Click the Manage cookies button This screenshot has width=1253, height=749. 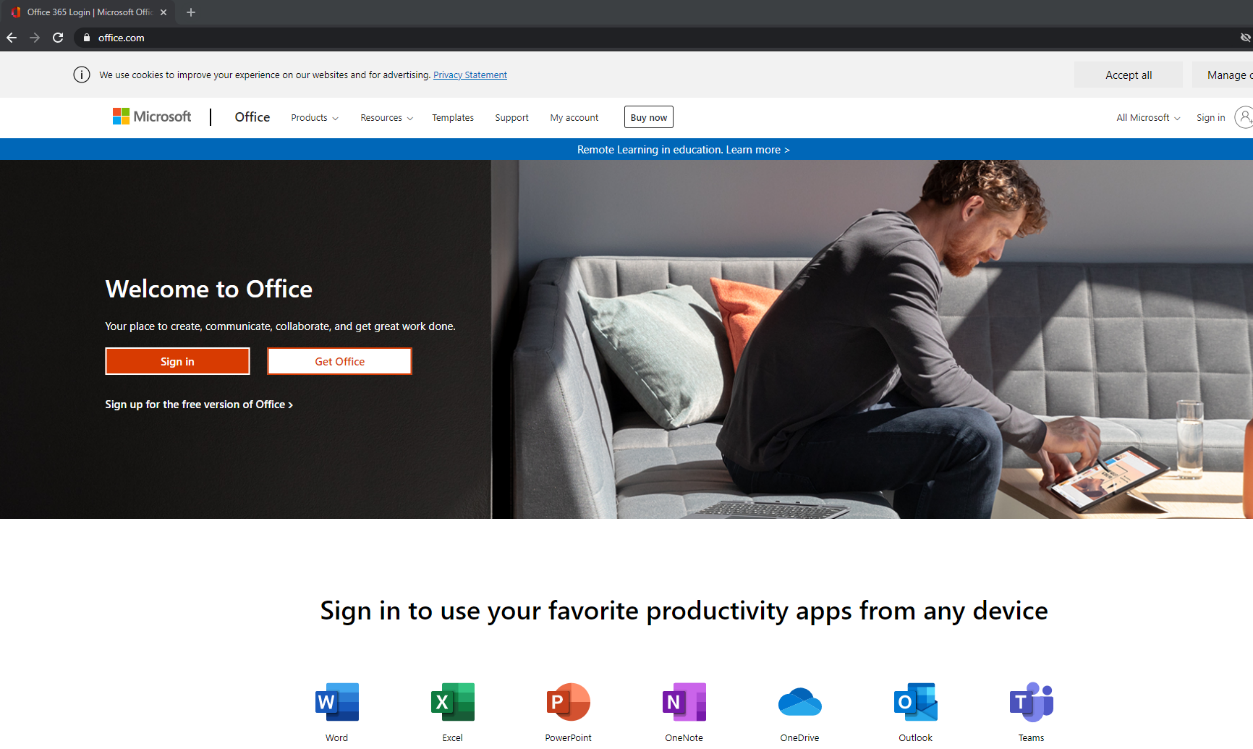click(x=1222, y=75)
